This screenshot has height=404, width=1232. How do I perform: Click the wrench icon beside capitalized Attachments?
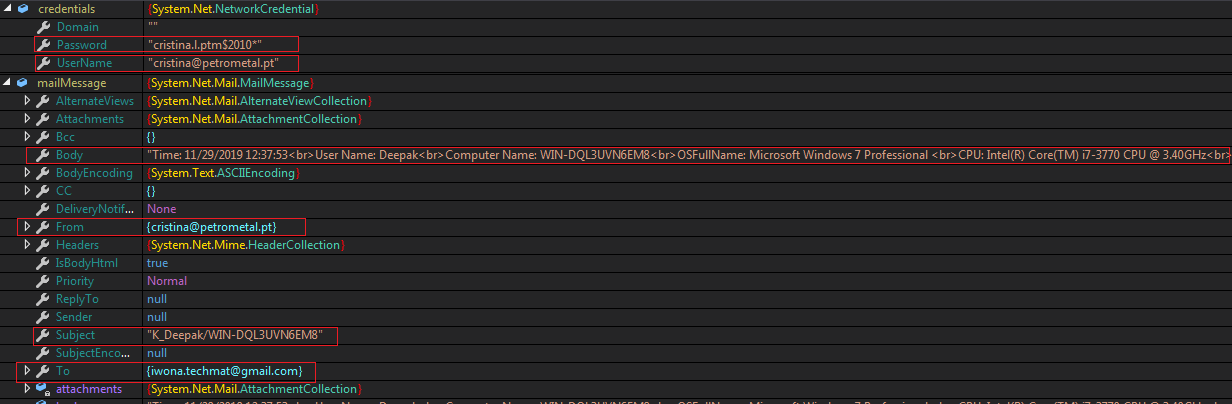pyautogui.click(x=43, y=119)
